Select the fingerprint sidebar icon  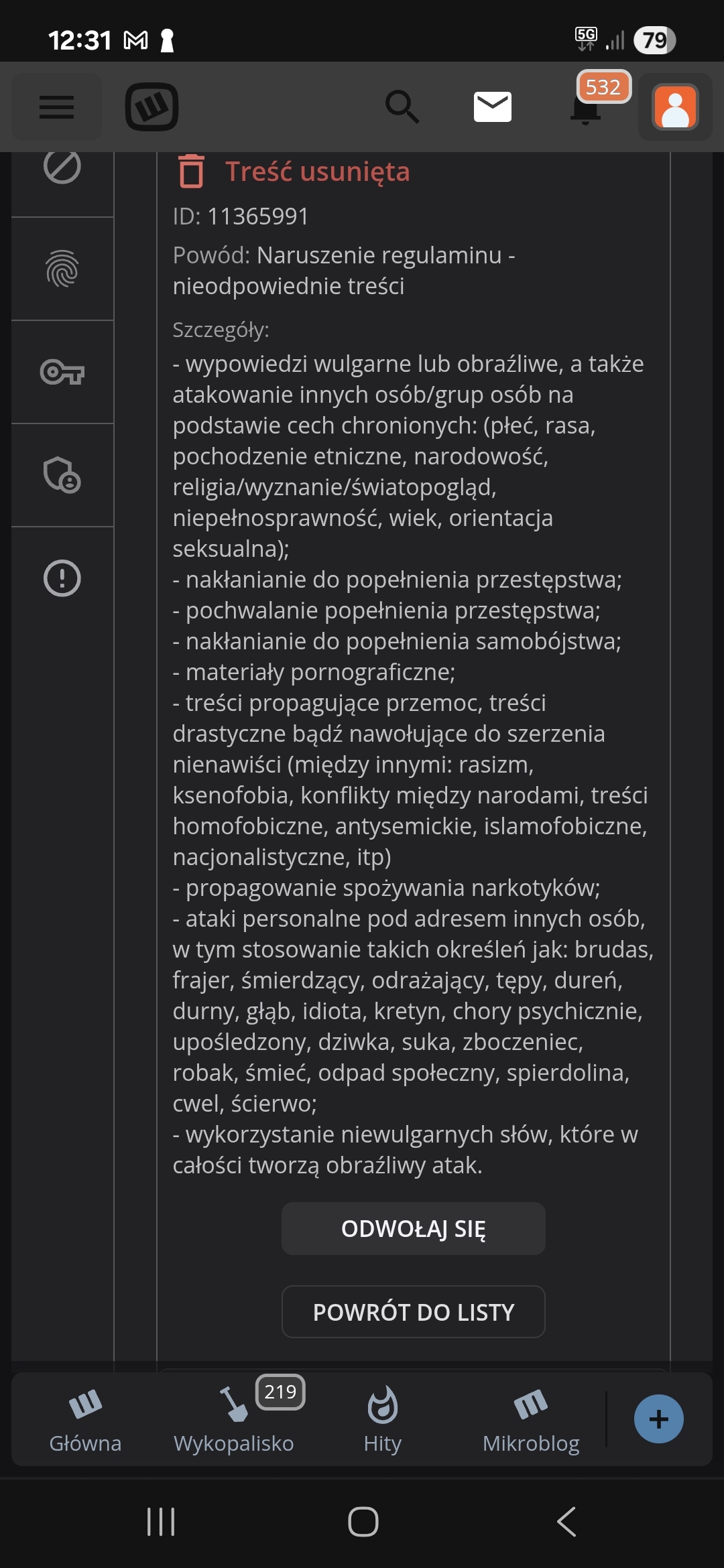tap(62, 269)
